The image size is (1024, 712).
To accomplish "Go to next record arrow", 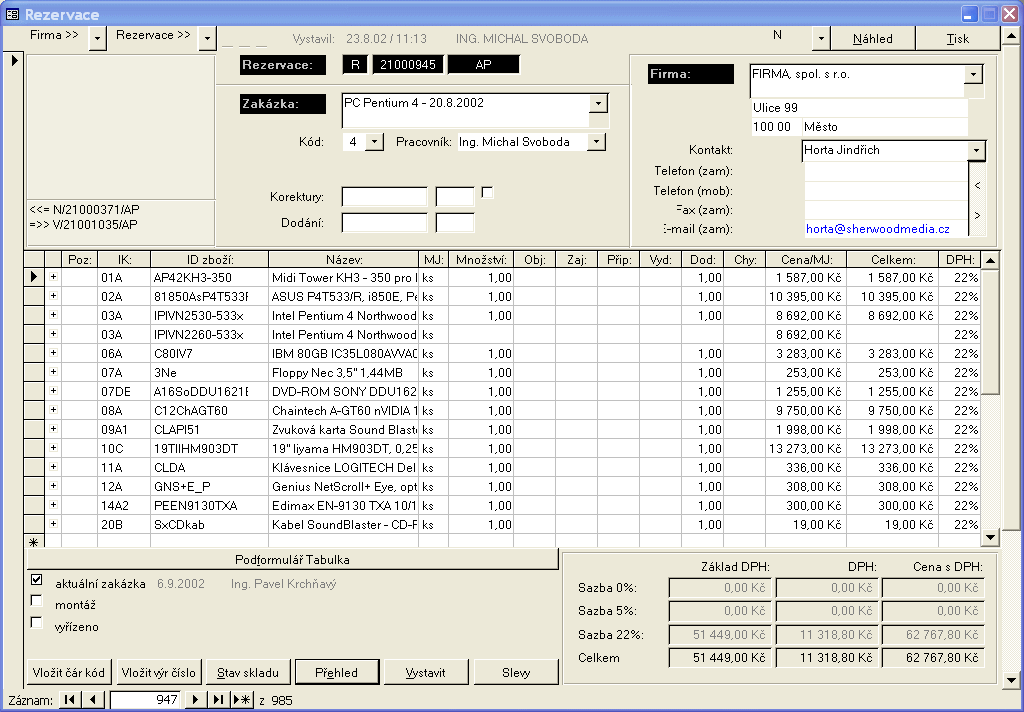I will [x=196, y=700].
